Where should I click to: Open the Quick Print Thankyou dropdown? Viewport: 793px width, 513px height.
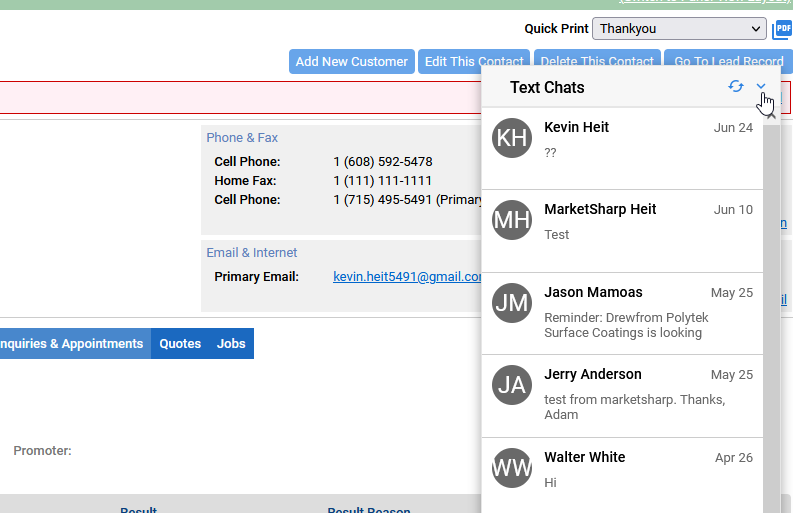point(679,29)
